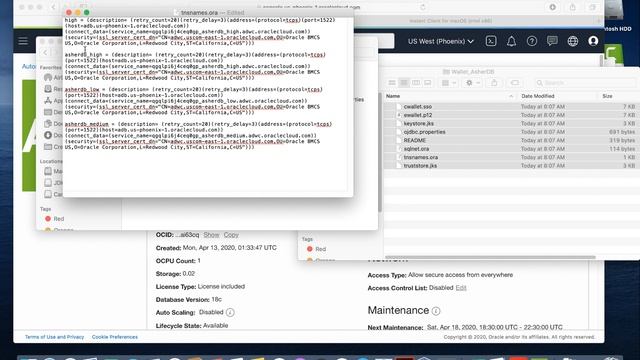Open the help question mark icon
This screenshot has width=640, height=360.
(x=531, y=41)
